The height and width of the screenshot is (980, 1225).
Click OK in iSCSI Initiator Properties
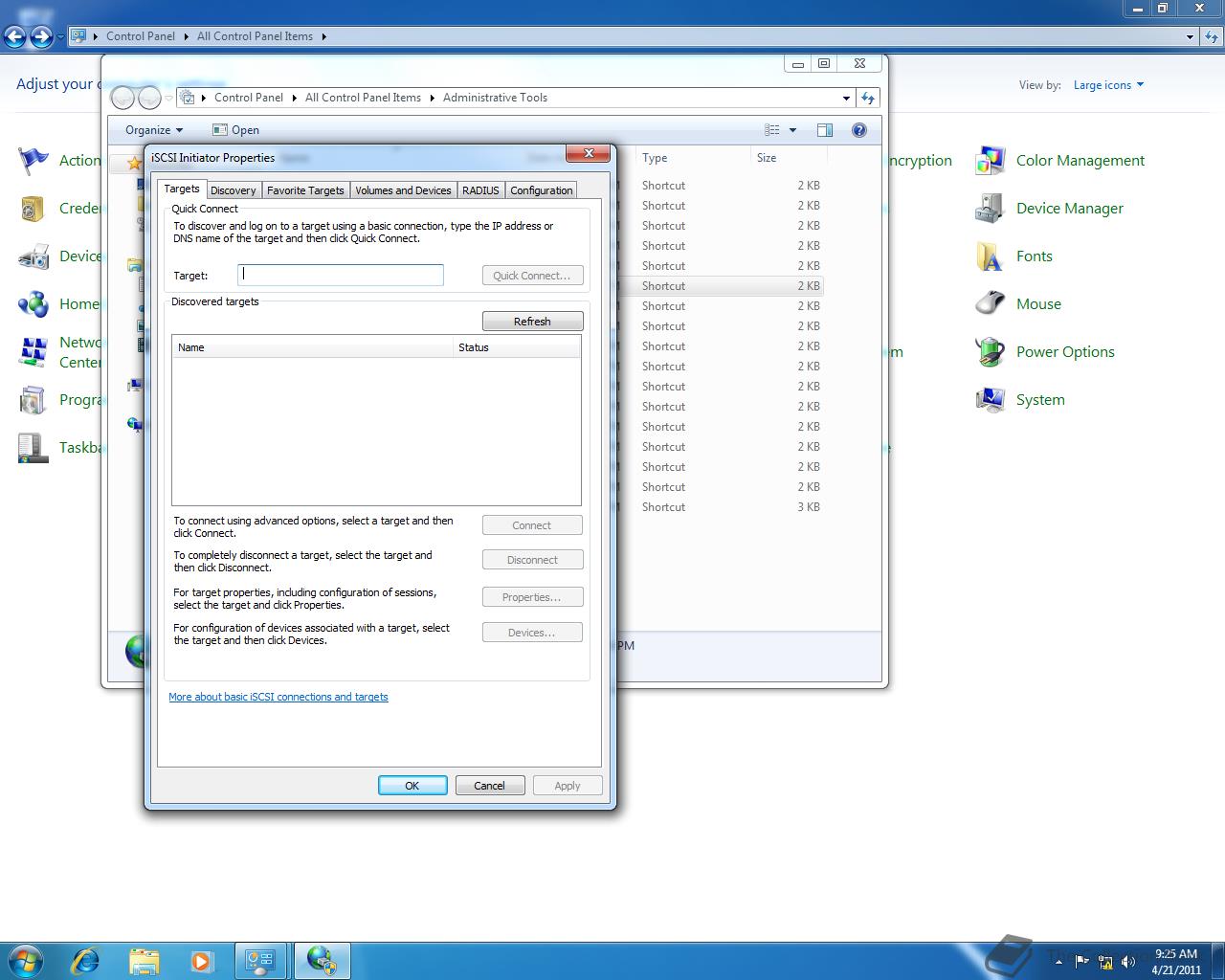click(x=412, y=786)
